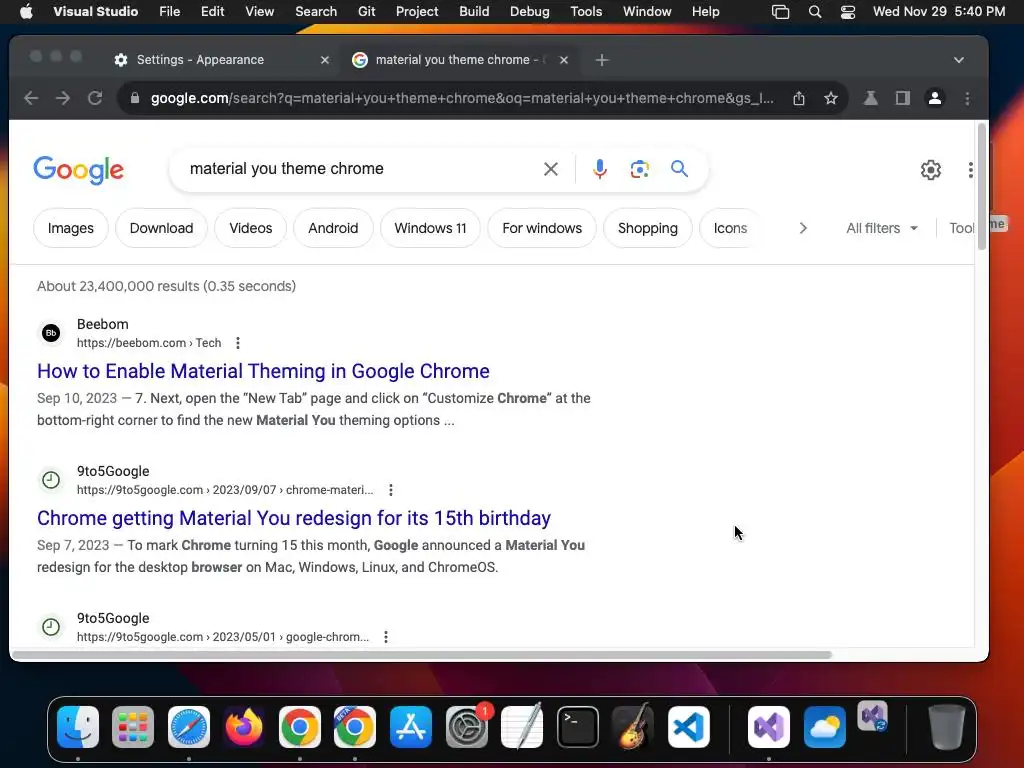Open the tab search chevron
This screenshot has width=1024, height=768.
click(958, 60)
